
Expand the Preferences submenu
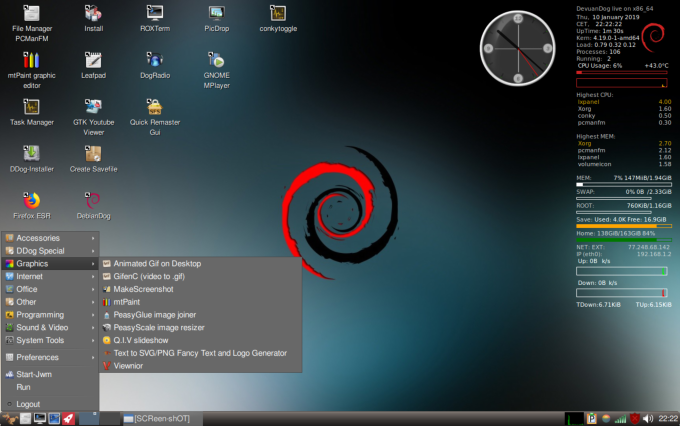50,357
